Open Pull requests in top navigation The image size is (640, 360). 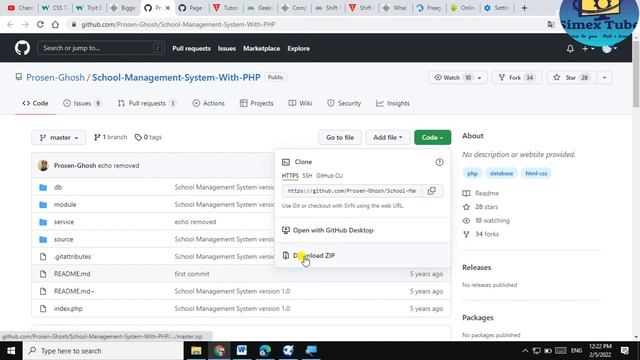point(191,48)
